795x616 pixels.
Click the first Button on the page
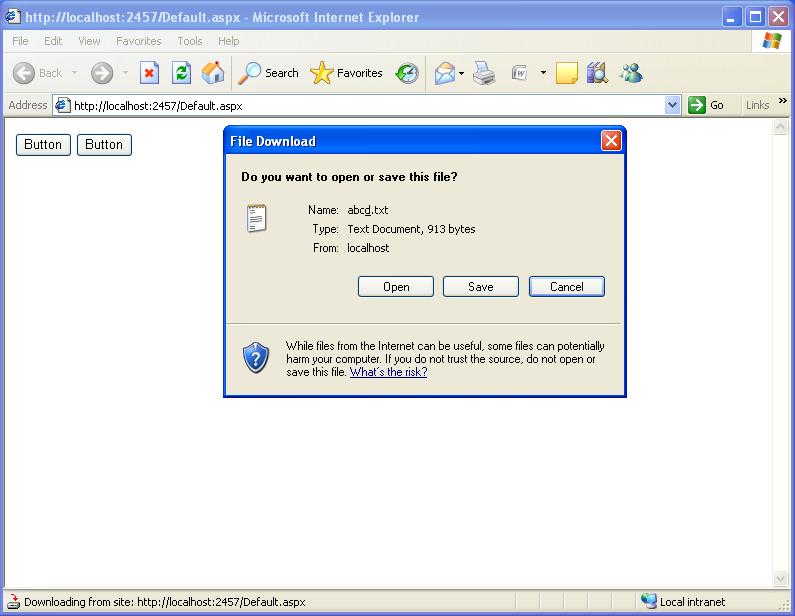43,144
